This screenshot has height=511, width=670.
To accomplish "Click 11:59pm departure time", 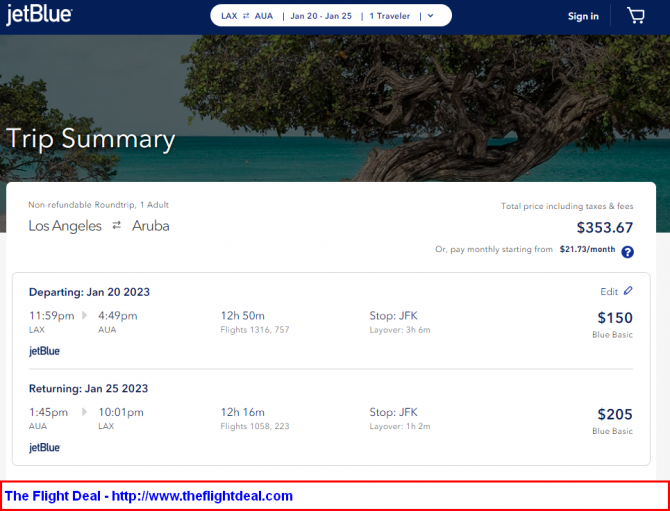I will click(x=51, y=316).
